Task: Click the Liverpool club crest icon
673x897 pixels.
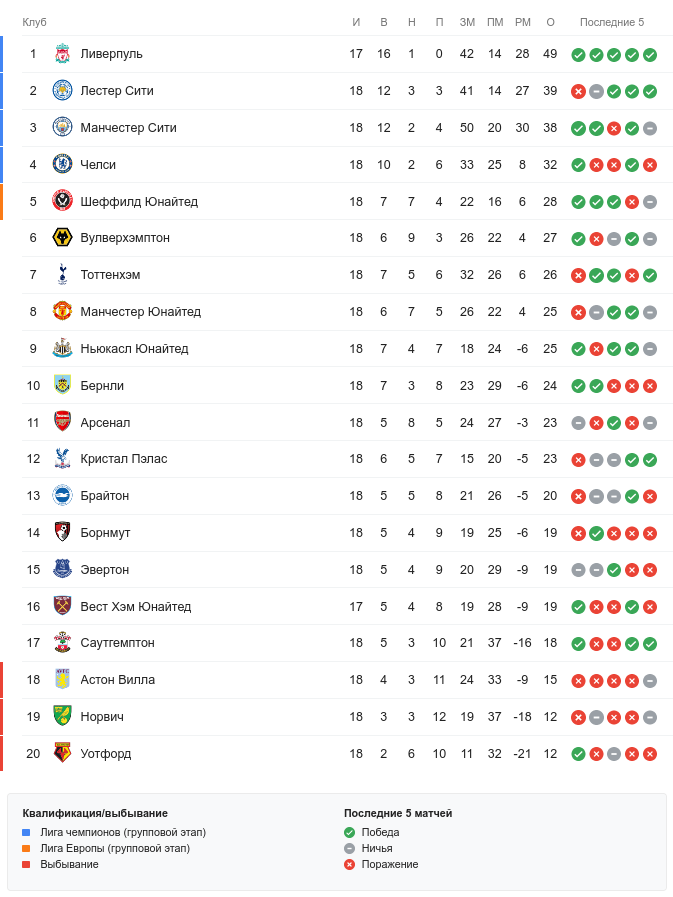Action: (x=62, y=54)
